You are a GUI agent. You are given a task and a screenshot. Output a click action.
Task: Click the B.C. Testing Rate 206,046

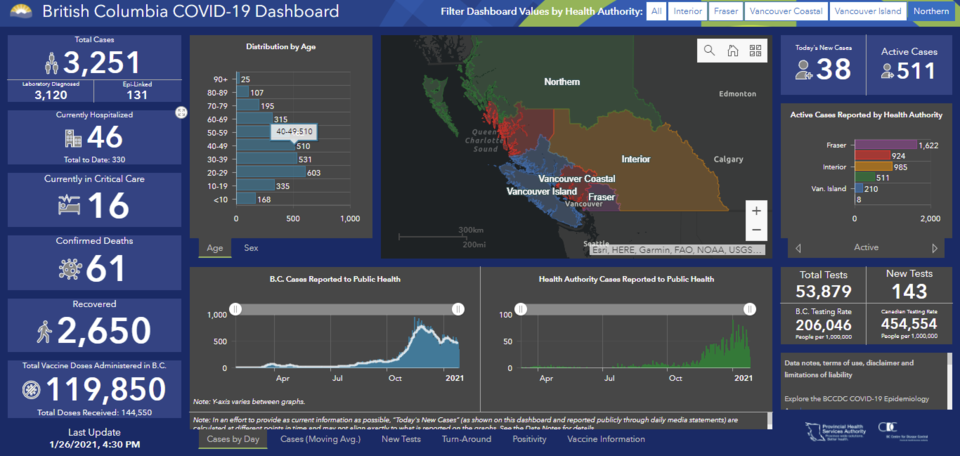[x=823, y=324]
